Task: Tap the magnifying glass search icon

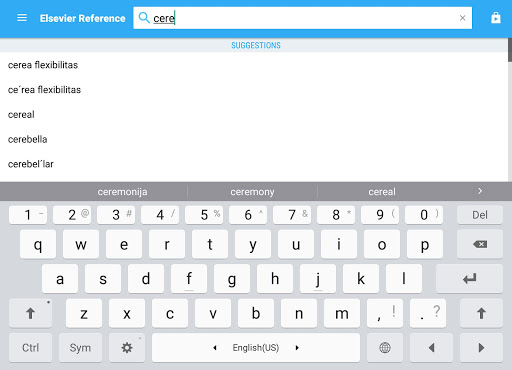Action: [x=144, y=18]
